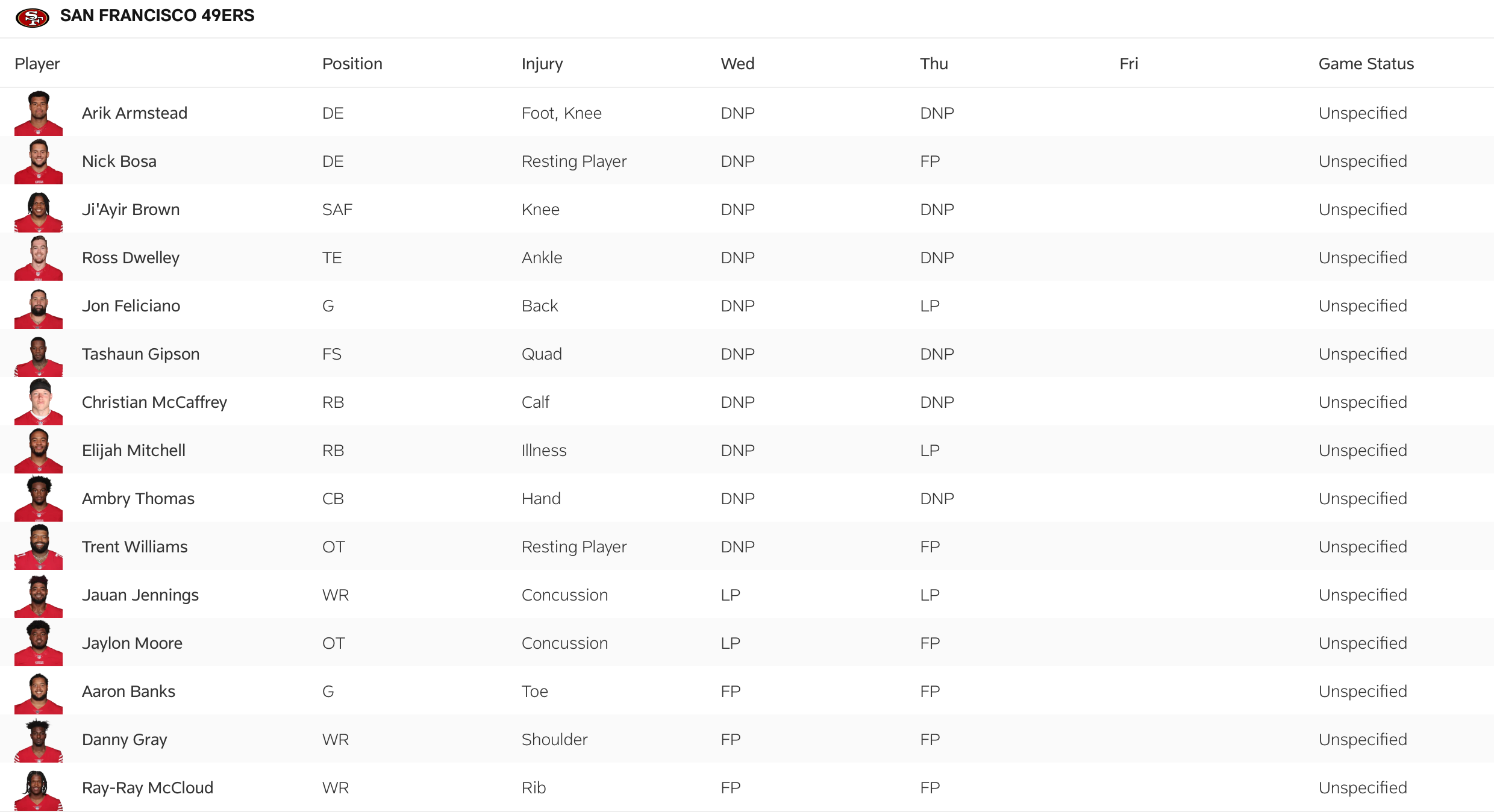Select Ray-Ray McCloud's headshot thumbnail
This screenshot has width=1494, height=812.
[x=39, y=788]
